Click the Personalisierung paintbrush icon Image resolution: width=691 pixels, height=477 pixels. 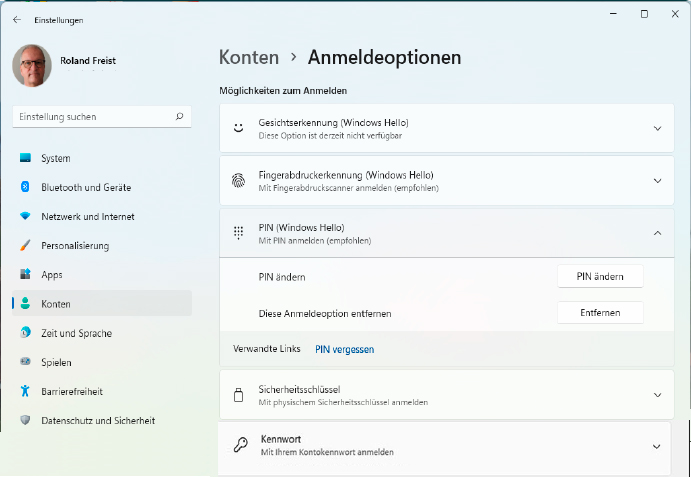click(x=25, y=245)
